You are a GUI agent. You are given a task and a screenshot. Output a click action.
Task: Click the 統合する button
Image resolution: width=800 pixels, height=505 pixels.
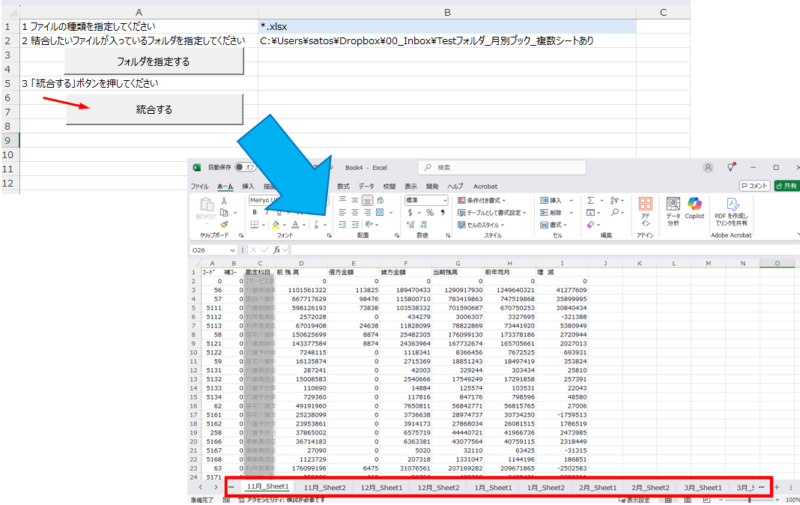point(154,108)
